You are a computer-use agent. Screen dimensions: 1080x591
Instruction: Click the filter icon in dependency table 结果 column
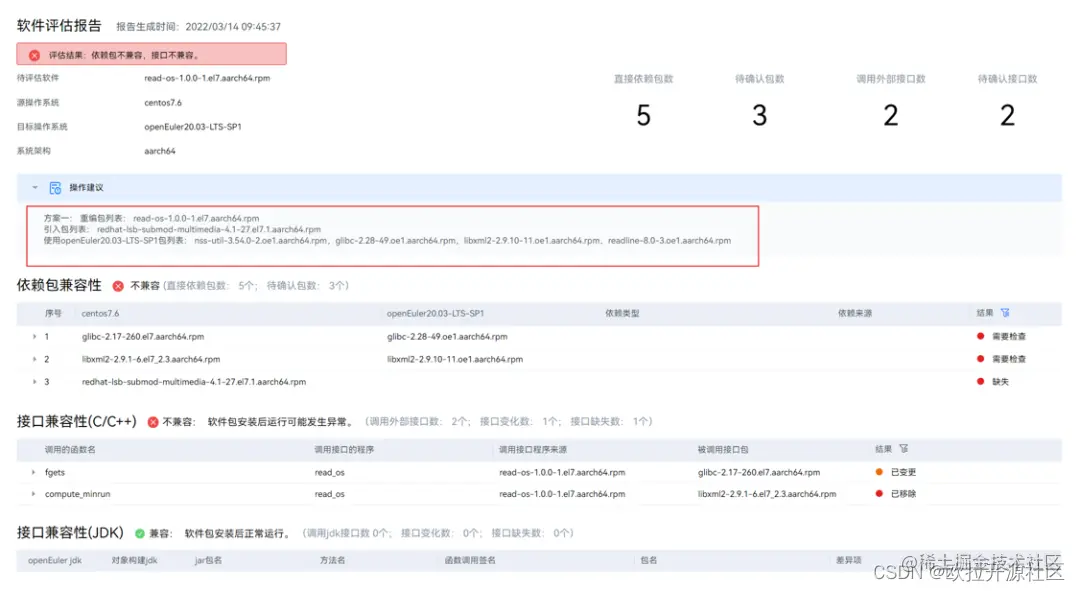coord(1006,313)
